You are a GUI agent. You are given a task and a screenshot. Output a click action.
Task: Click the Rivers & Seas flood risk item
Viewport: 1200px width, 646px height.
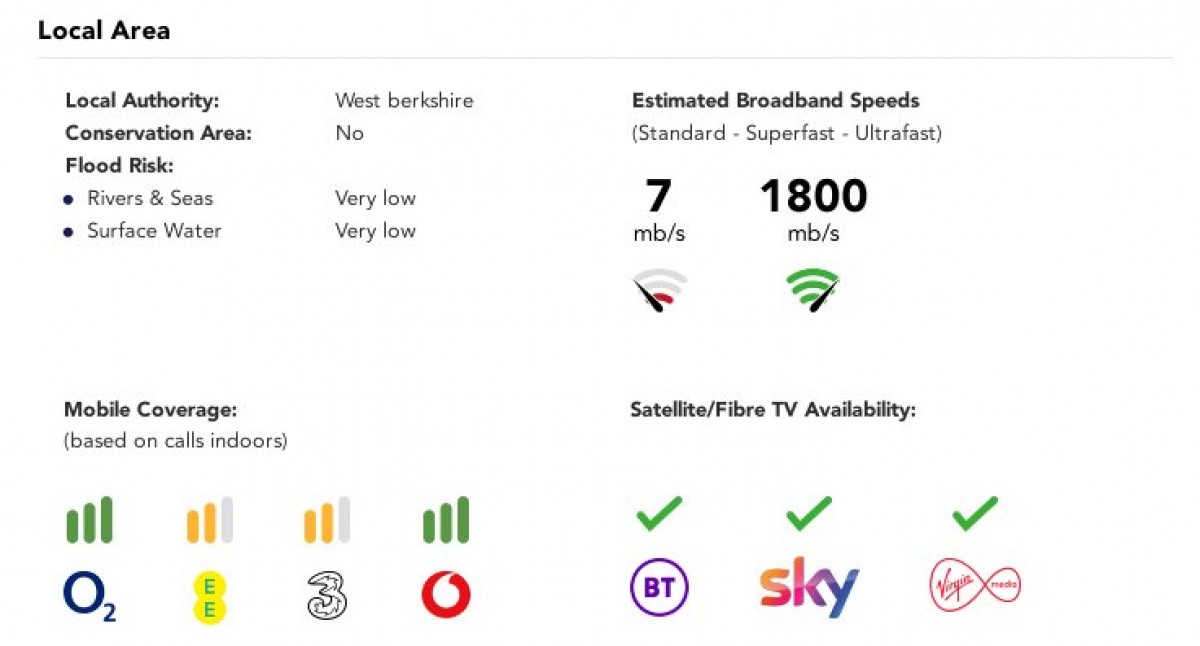click(x=150, y=198)
